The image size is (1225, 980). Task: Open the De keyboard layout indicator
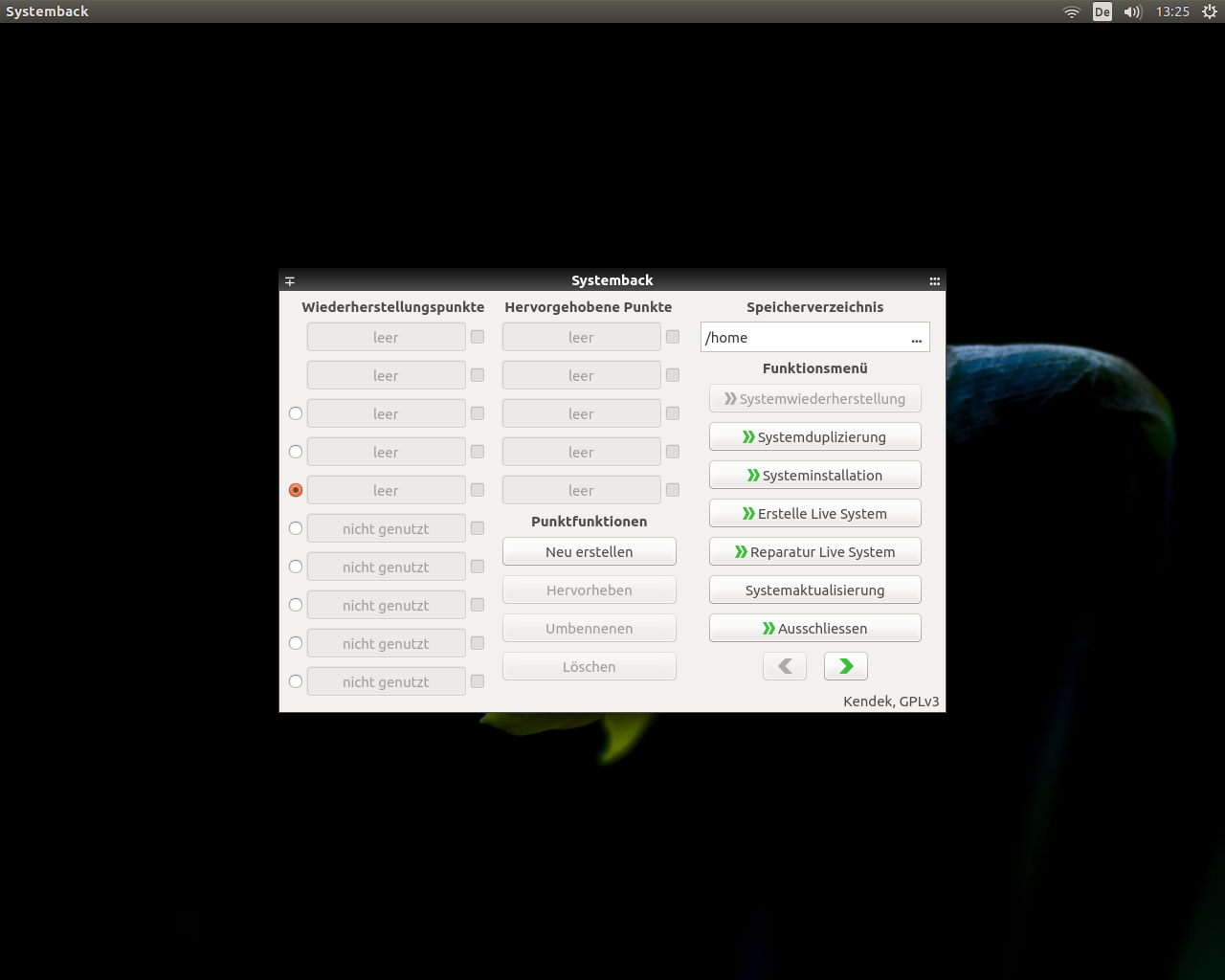coord(1102,11)
